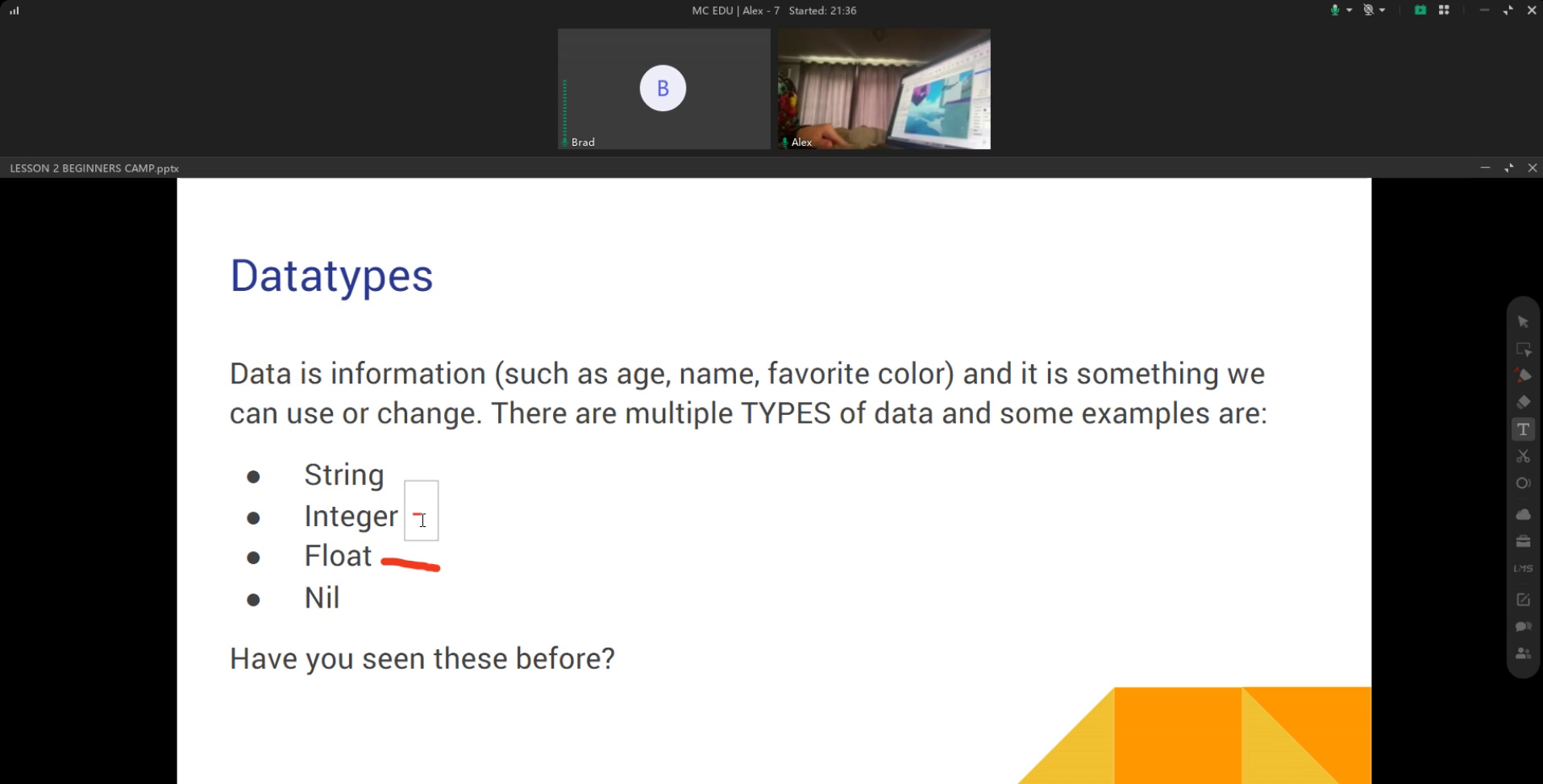This screenshot has height=784, width=1543.
Task: Expand camera options dropdown arrow
Action: (1383, 10)
